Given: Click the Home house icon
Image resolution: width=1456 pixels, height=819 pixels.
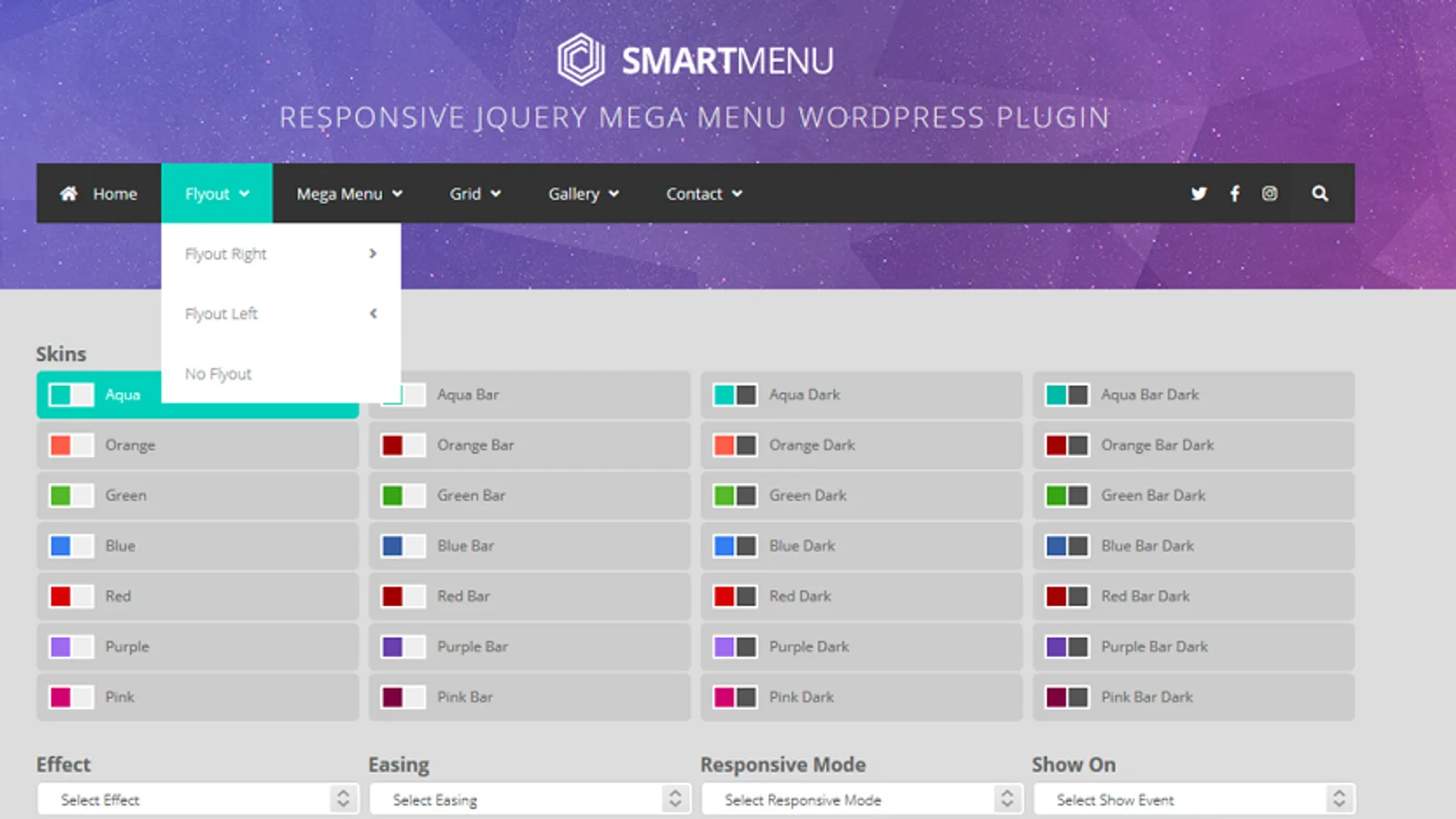Looking at the screenshot, I should coord(68,193).
